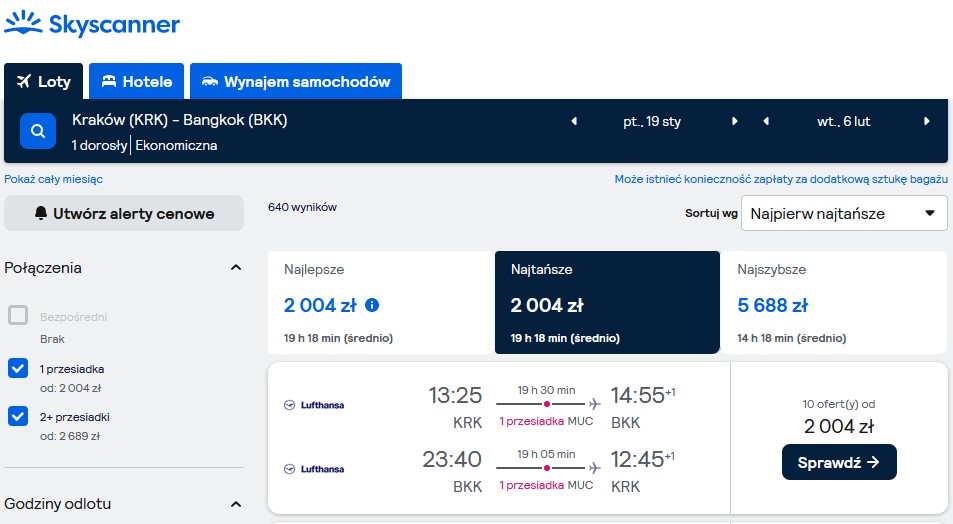Click the Sprawdź button

pos(839,462)
